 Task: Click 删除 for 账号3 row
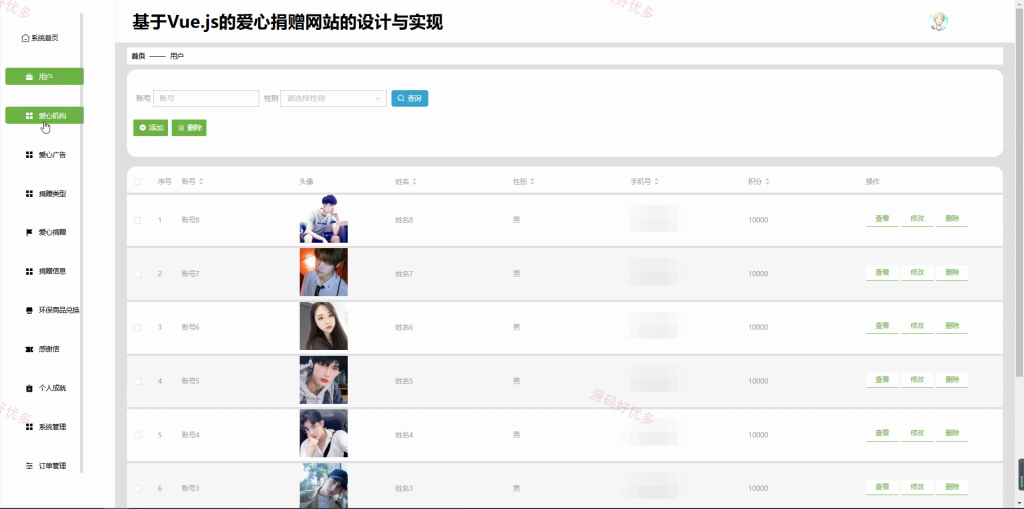(952, 487)
